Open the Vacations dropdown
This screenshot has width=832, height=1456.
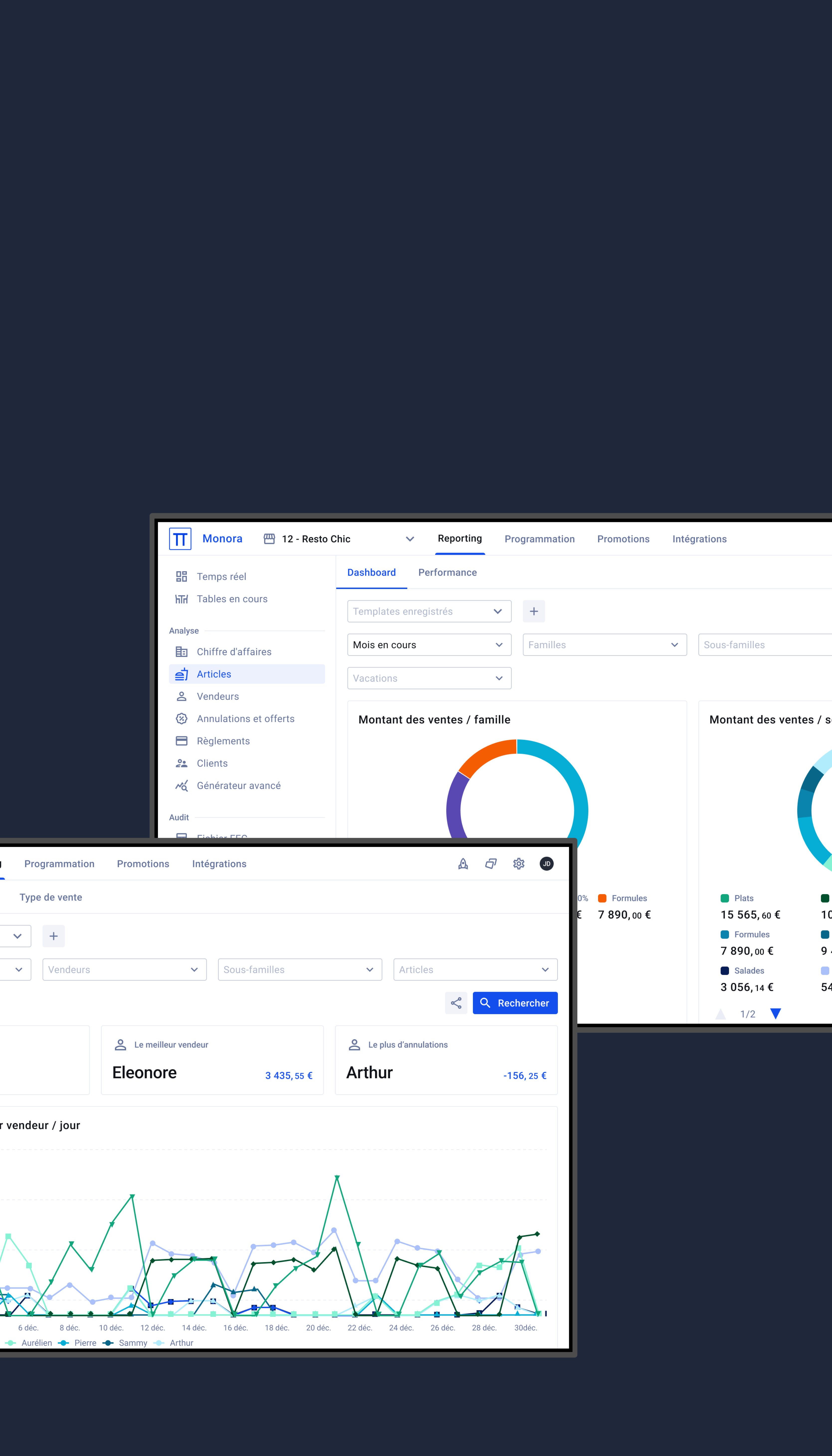point(429,678)
